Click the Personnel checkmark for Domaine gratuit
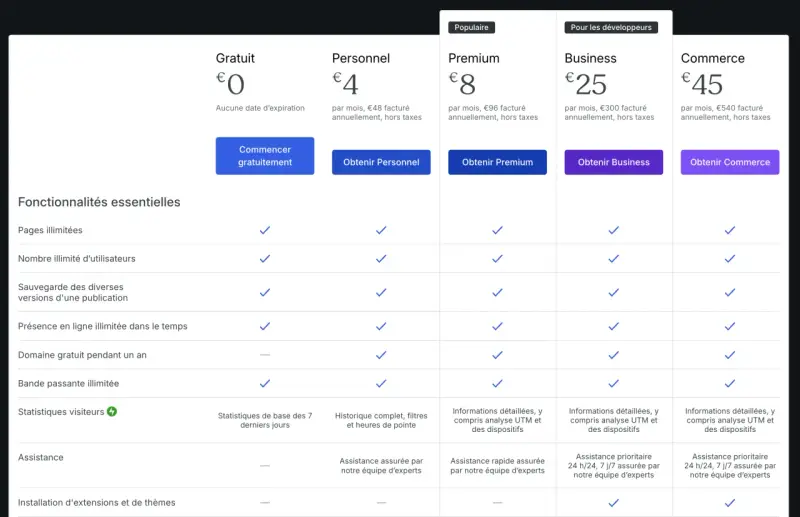 pyautogui.click(x=381, y=355)
